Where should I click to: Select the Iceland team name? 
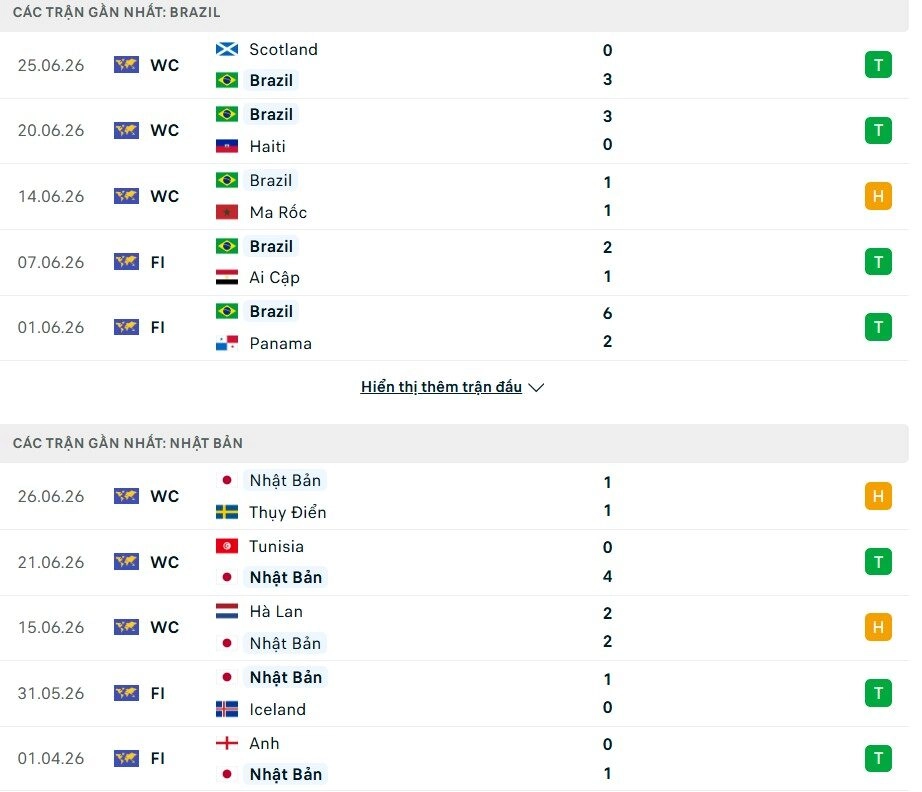tap(278, 709)
